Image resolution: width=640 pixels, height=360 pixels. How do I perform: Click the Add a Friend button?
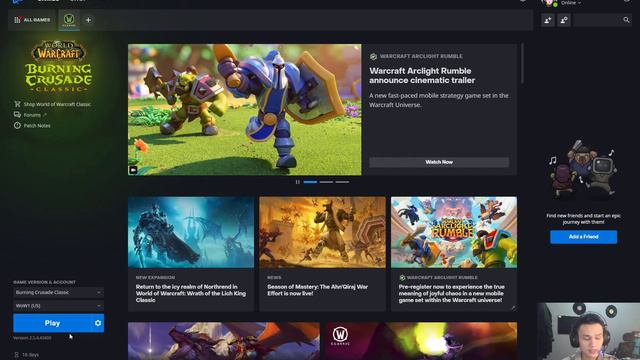click(x=583, y=237)
